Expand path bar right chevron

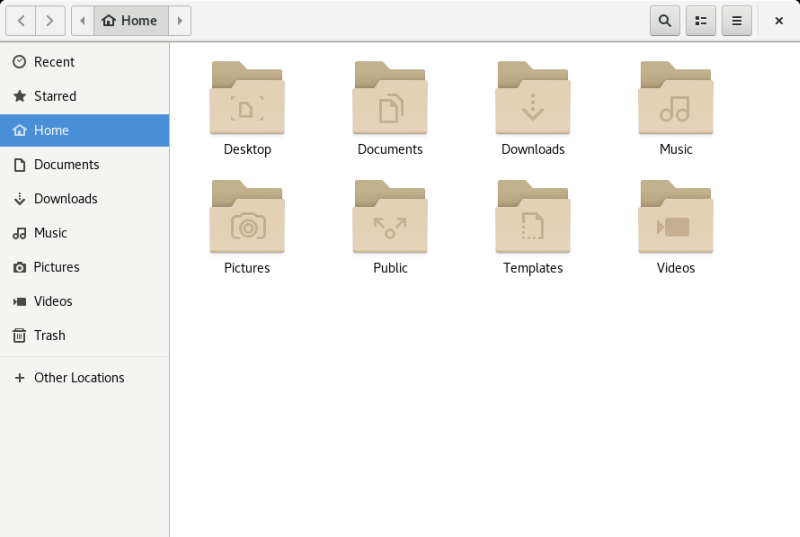tap(179, 20)
